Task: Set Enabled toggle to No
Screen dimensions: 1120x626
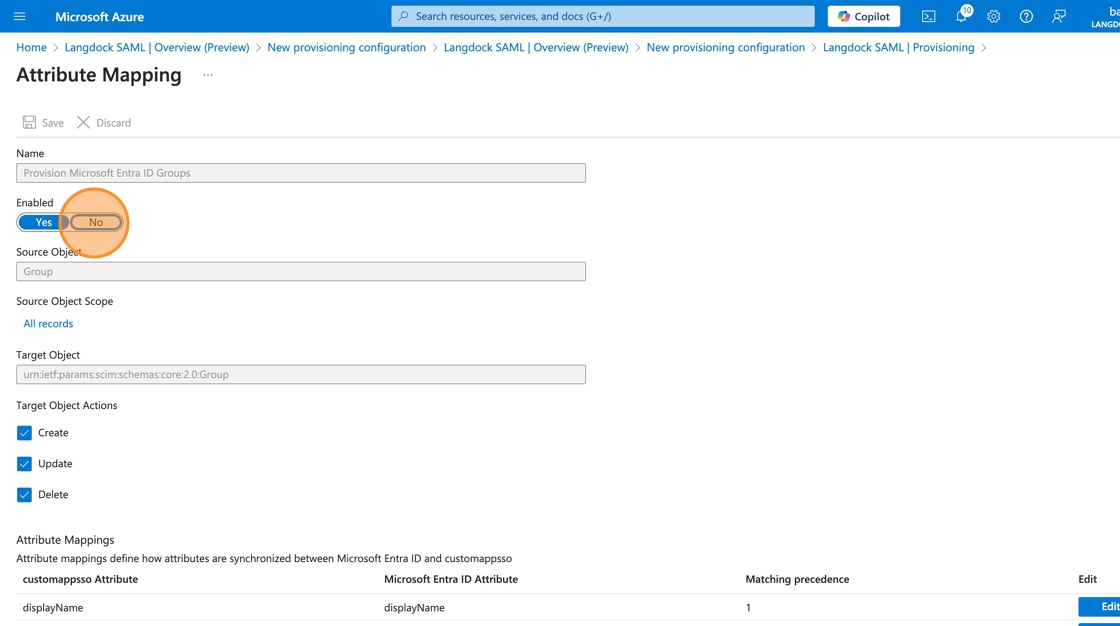Action: click(96, 222)
